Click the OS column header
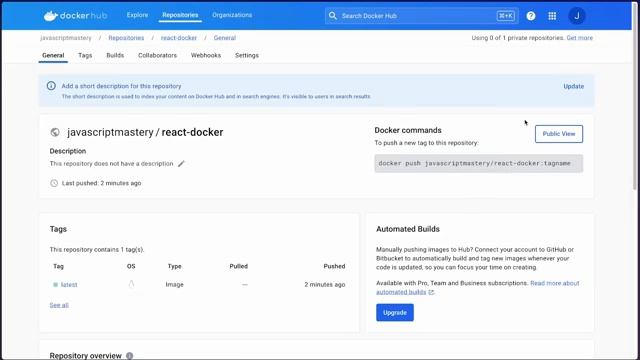 coord(131,266)
